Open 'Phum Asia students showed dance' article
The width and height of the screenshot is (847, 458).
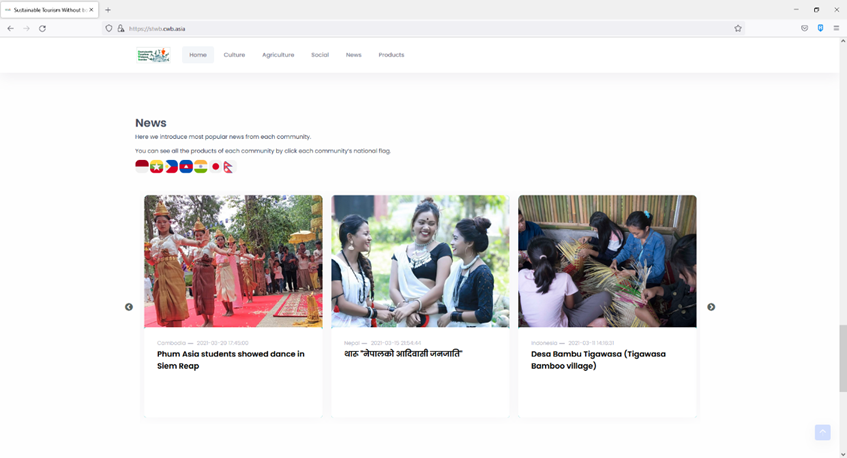click(231, 360)
